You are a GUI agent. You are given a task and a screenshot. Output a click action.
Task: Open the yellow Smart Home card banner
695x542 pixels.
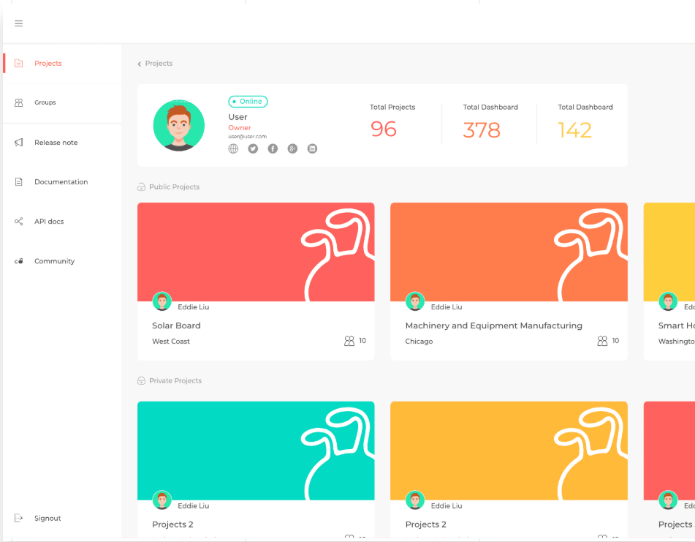tap(669, 252)
